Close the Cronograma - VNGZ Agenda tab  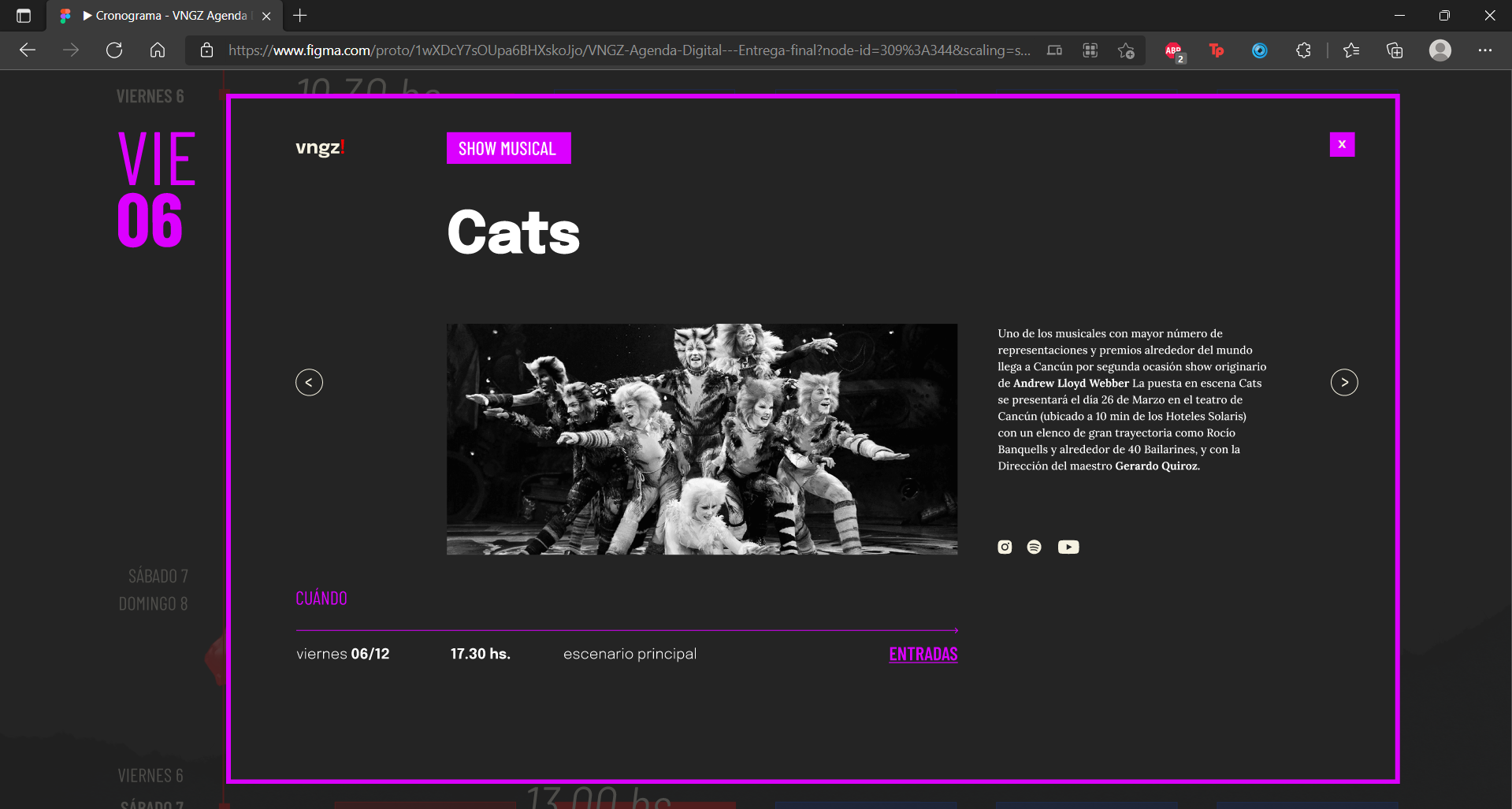(x=266, y=16)
